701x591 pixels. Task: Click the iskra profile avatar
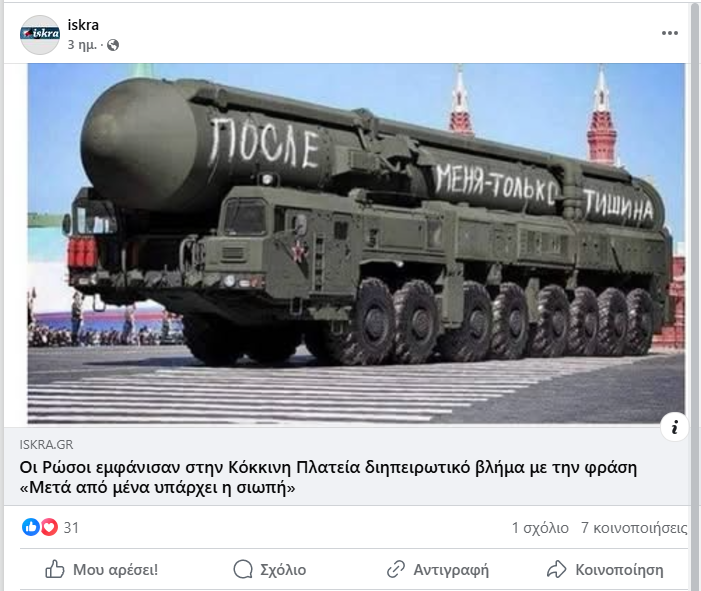[40, 34]
